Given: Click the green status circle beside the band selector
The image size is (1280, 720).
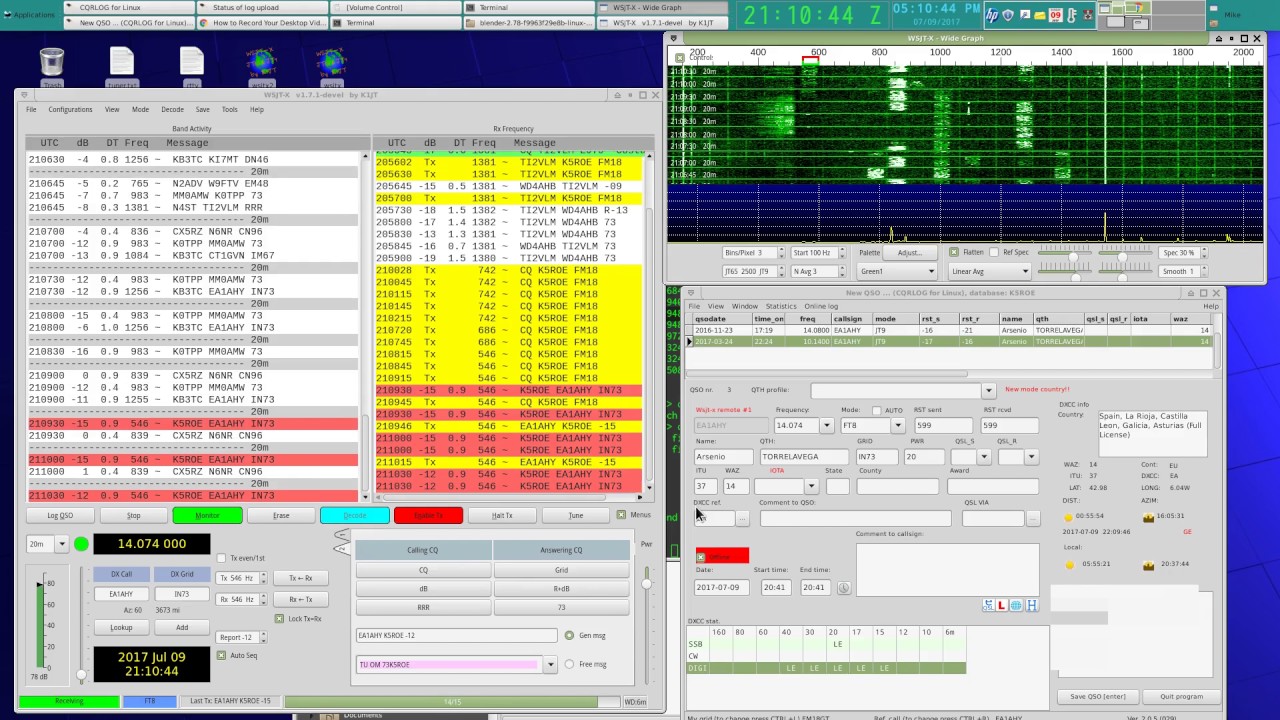Looking at the screenshot, I should click(81, 544).
